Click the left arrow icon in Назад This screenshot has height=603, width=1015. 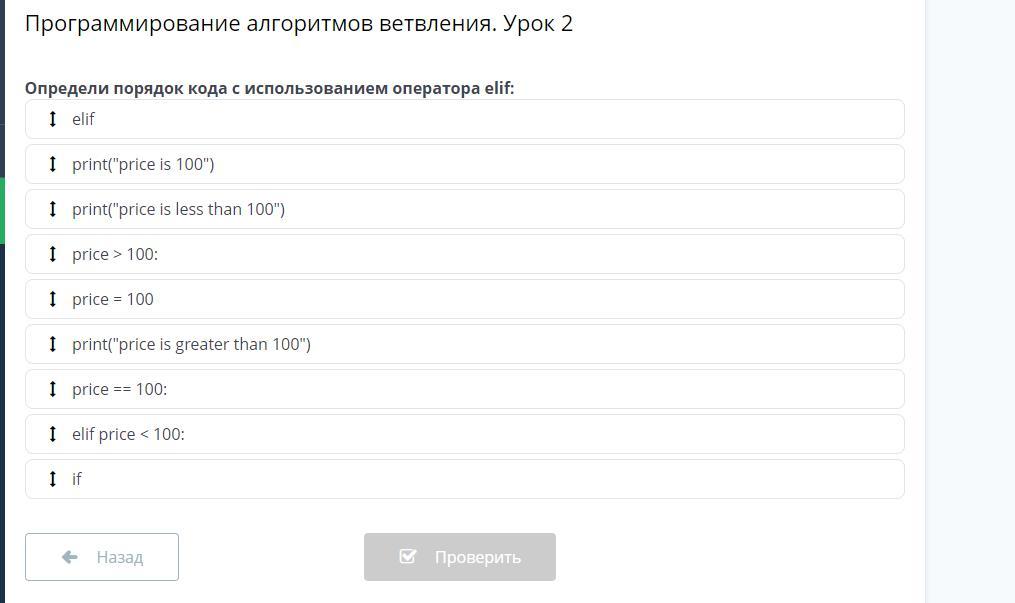(x=70, y=557)
